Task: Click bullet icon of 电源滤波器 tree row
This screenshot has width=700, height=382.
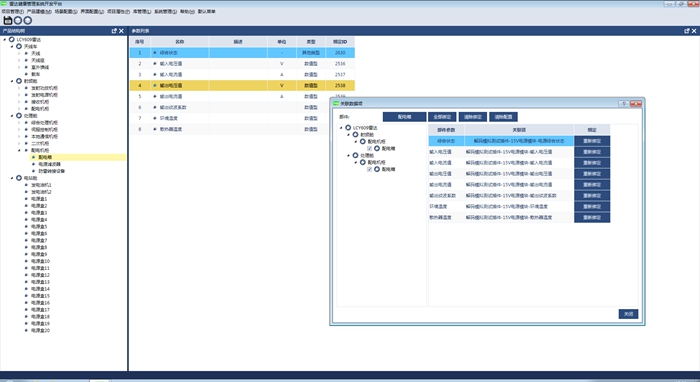Action: coord(33,164)
